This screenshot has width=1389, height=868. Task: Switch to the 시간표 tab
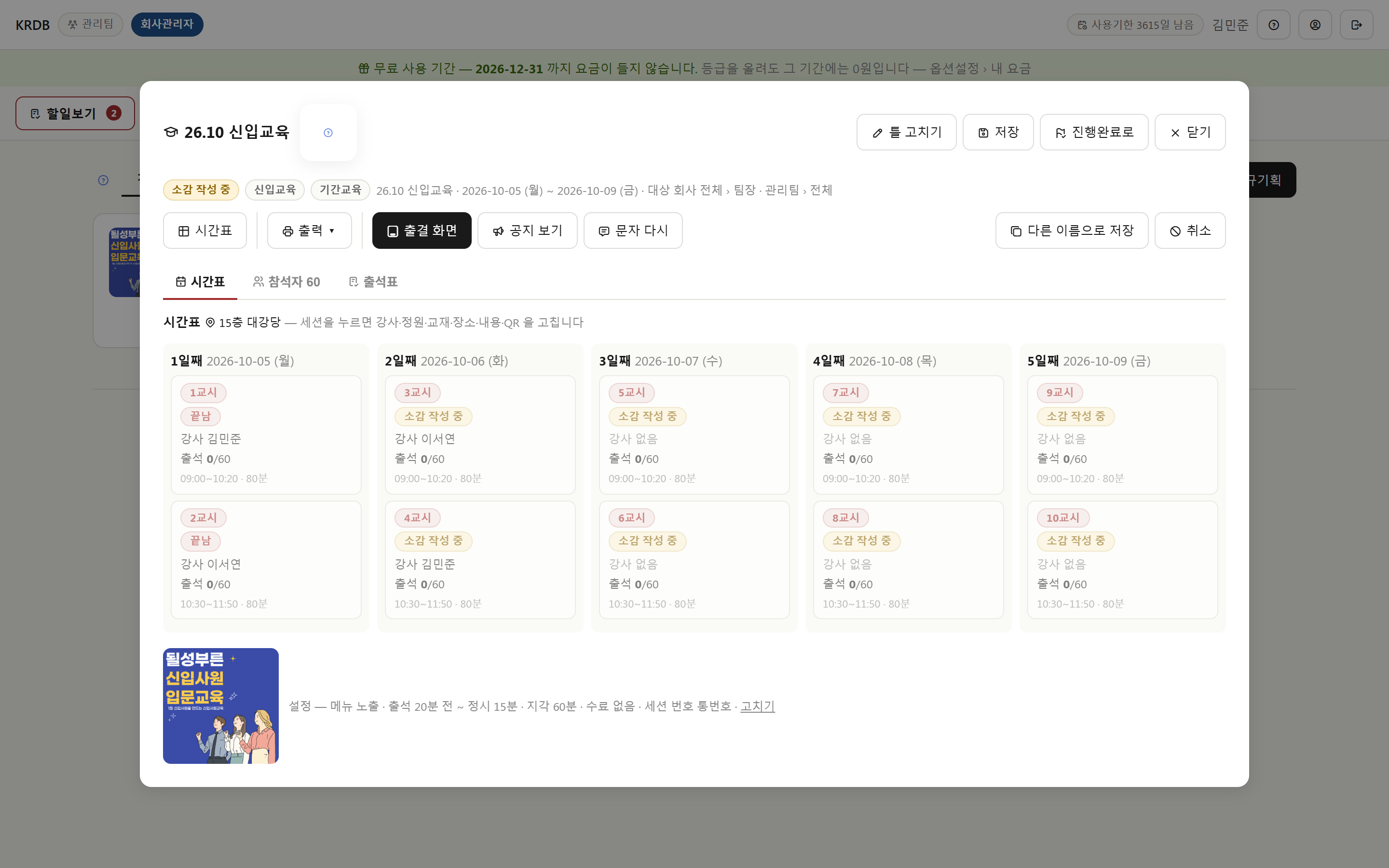click(200, 282)
